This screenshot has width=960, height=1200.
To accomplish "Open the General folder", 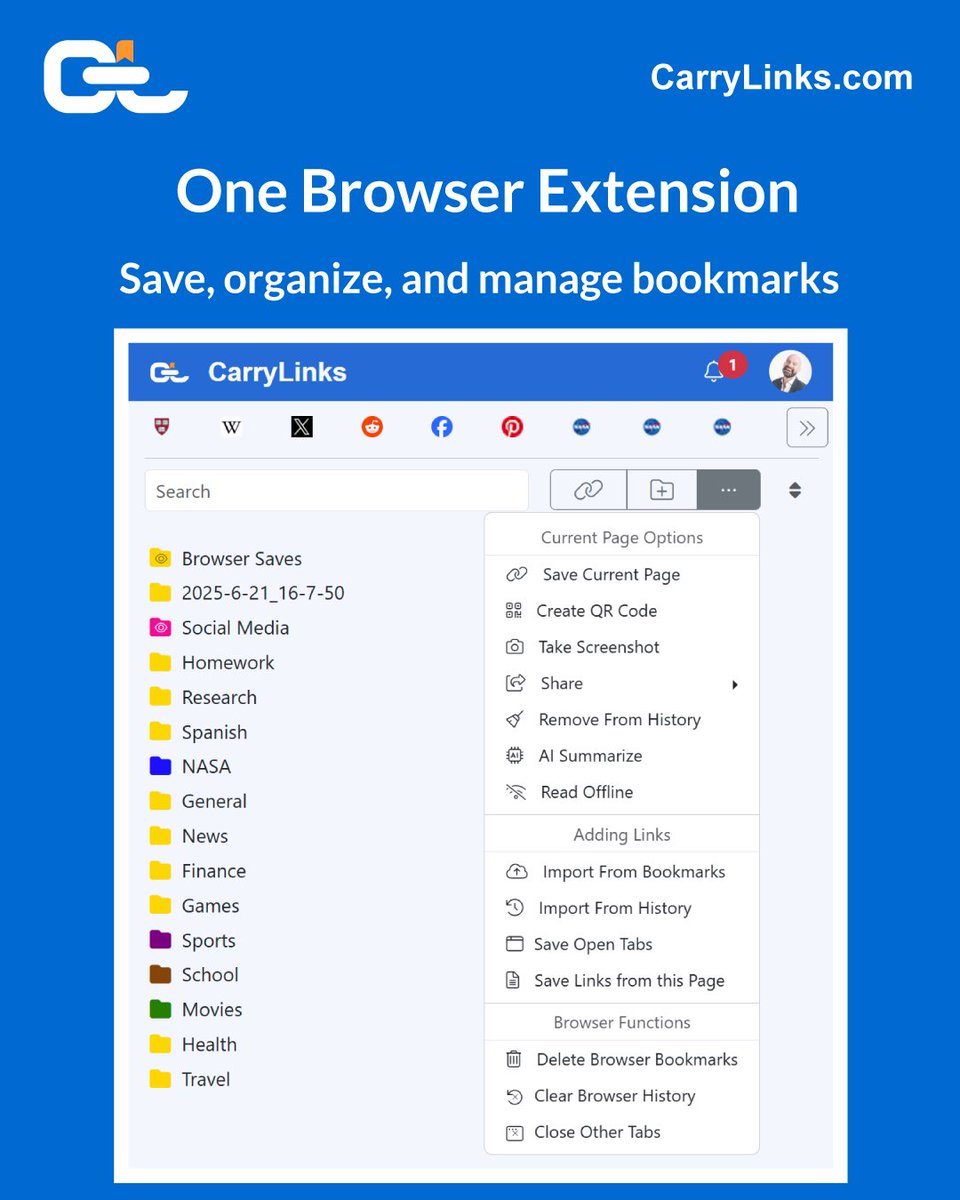I will click(x=198, y=801).
